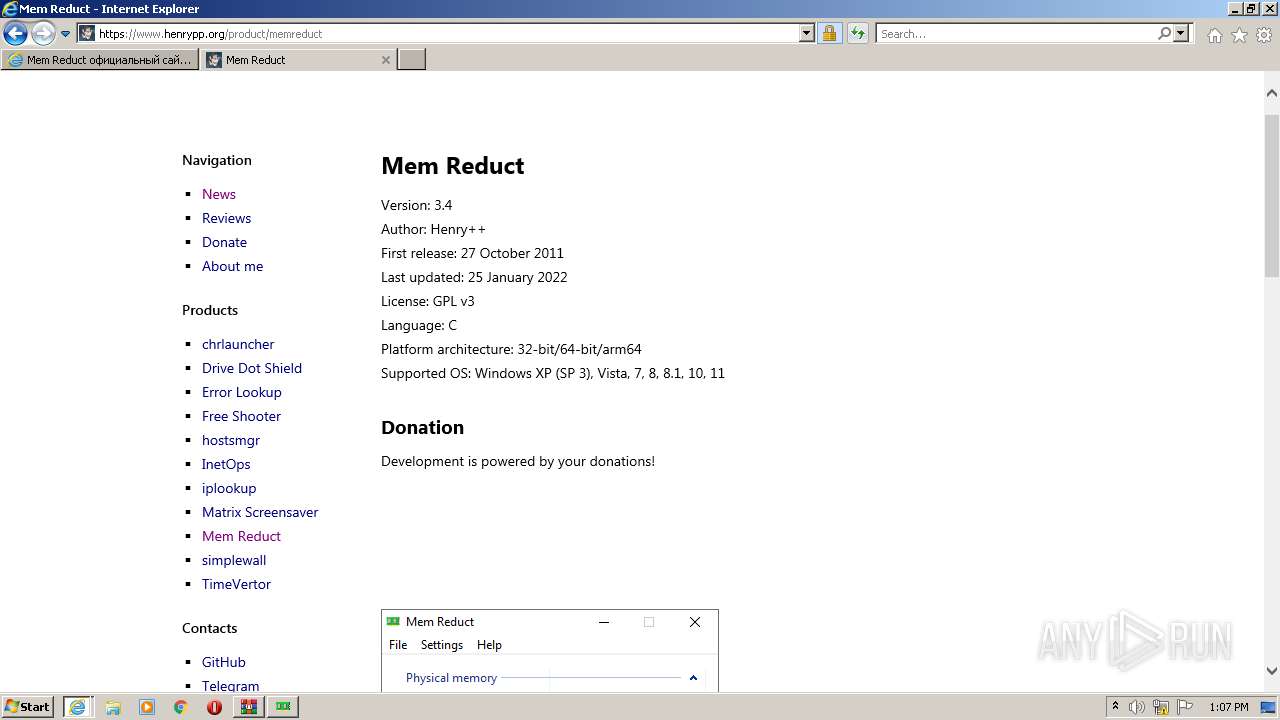Collapse the Physical memory section chevron
The height and width of the screenshot is (720, 1280).
click(693, 678)
